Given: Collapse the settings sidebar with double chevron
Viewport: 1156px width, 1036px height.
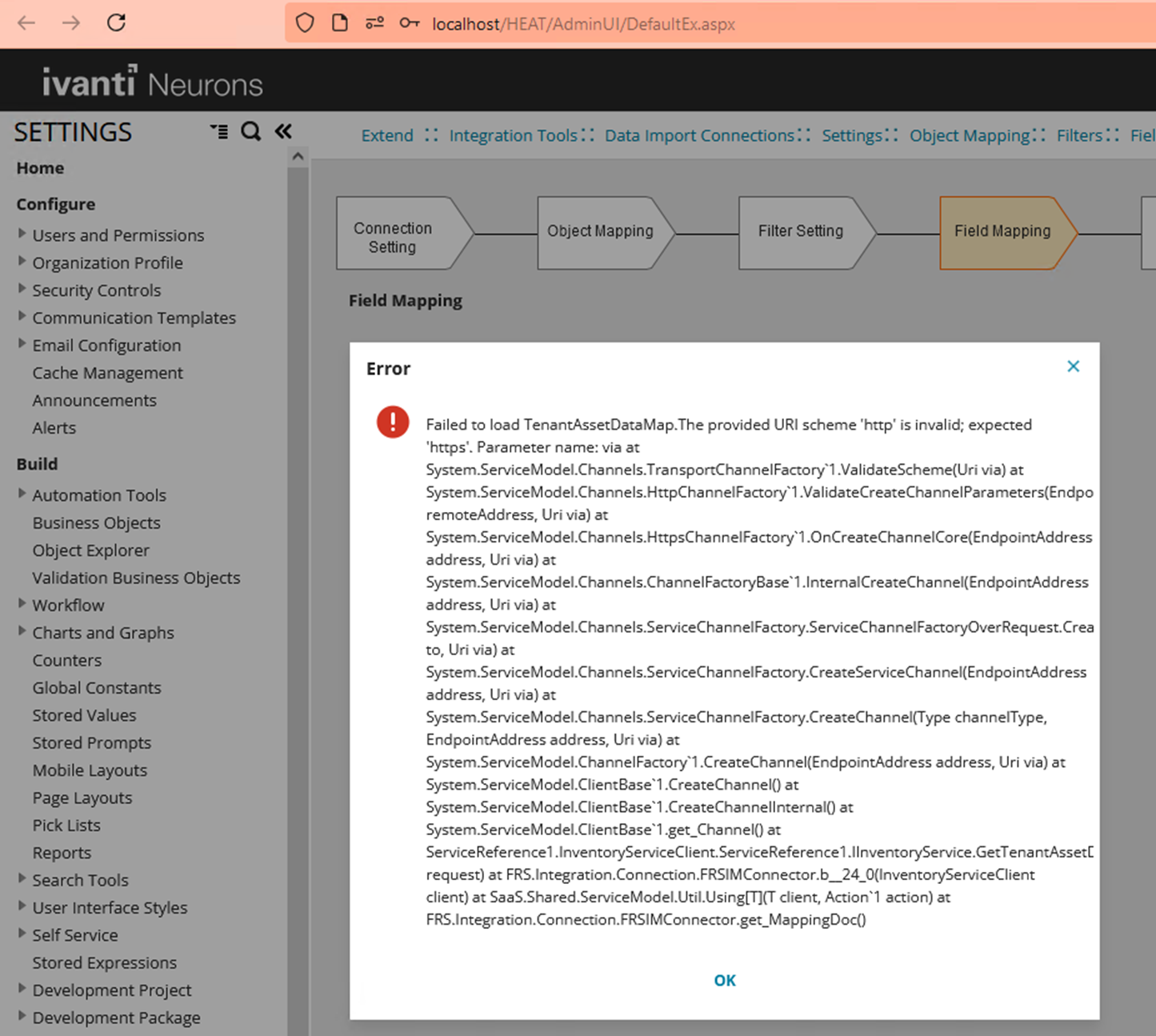Looking at the screenshot, I should 283,131.
